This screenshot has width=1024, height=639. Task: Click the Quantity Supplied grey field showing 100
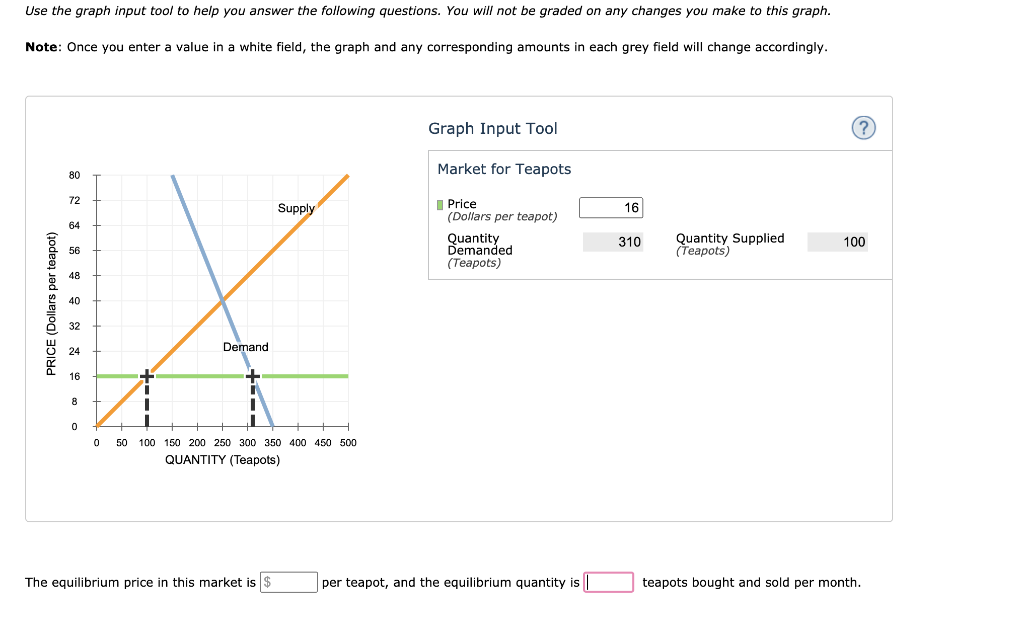tap(837, 242)
